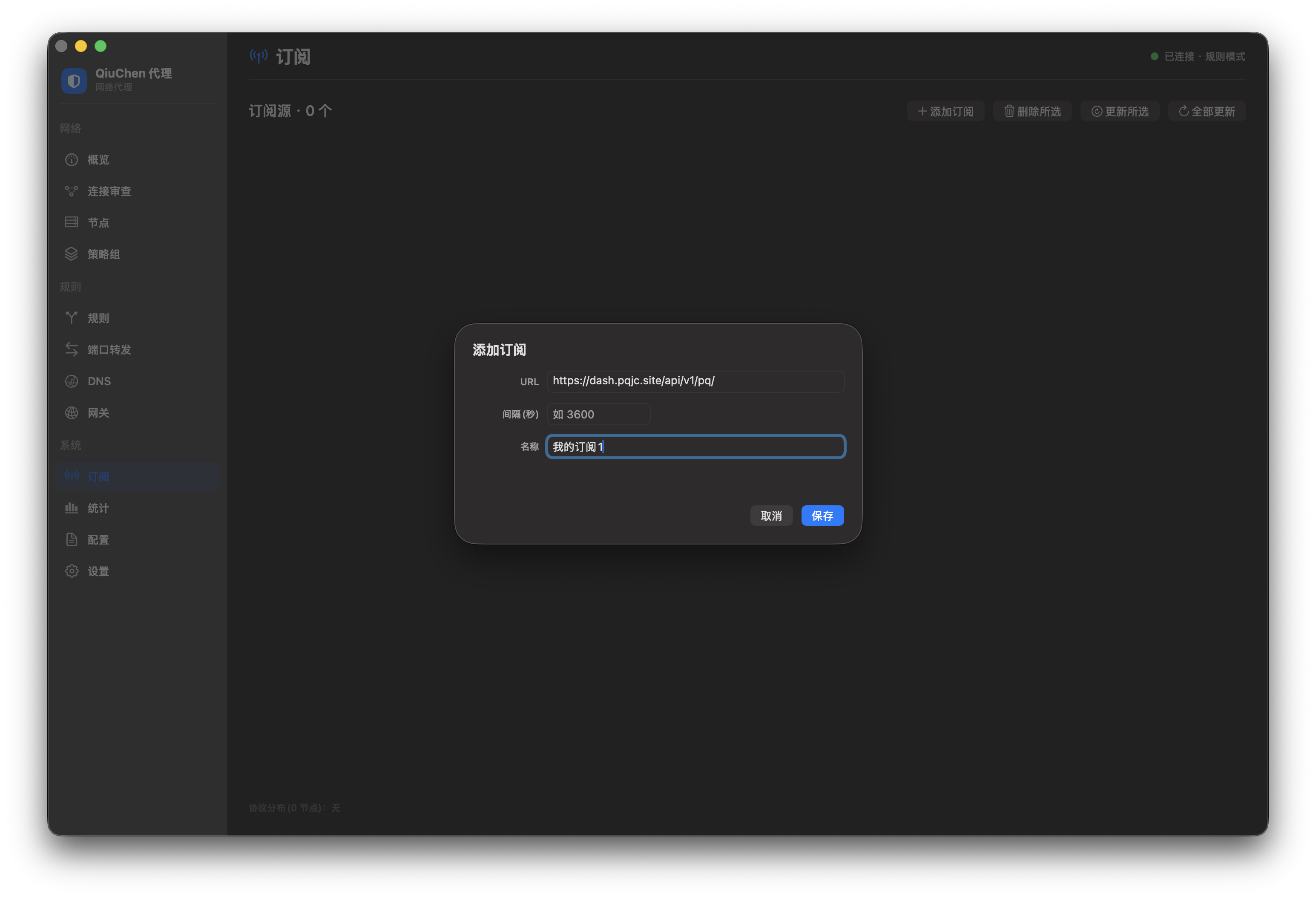The width and height of the screenshot is (1316, 899).
Task: Click 更新所选 to refresh selected
Action: tap(1120, 112)
